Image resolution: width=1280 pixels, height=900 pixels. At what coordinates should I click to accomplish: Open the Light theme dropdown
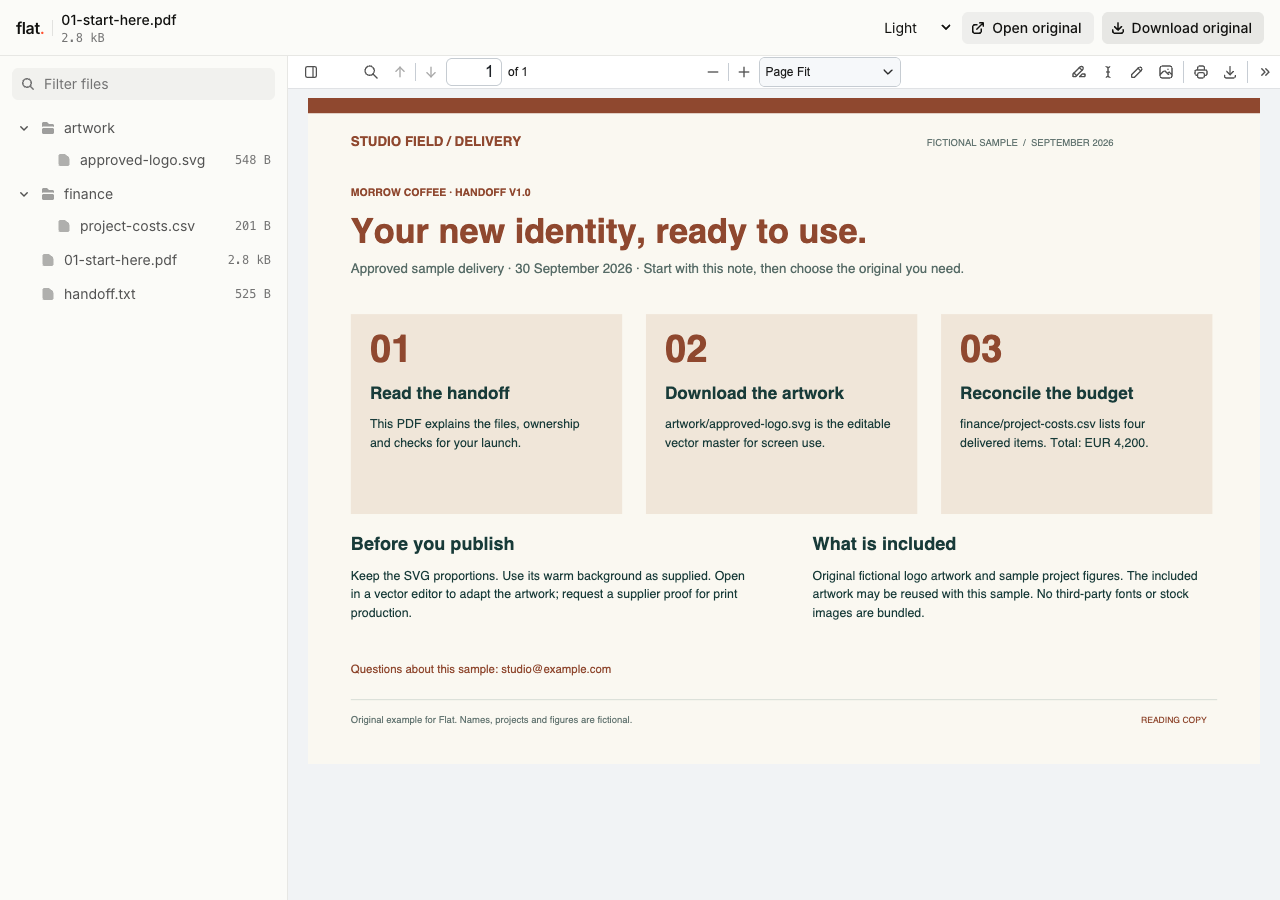point(915,28)
